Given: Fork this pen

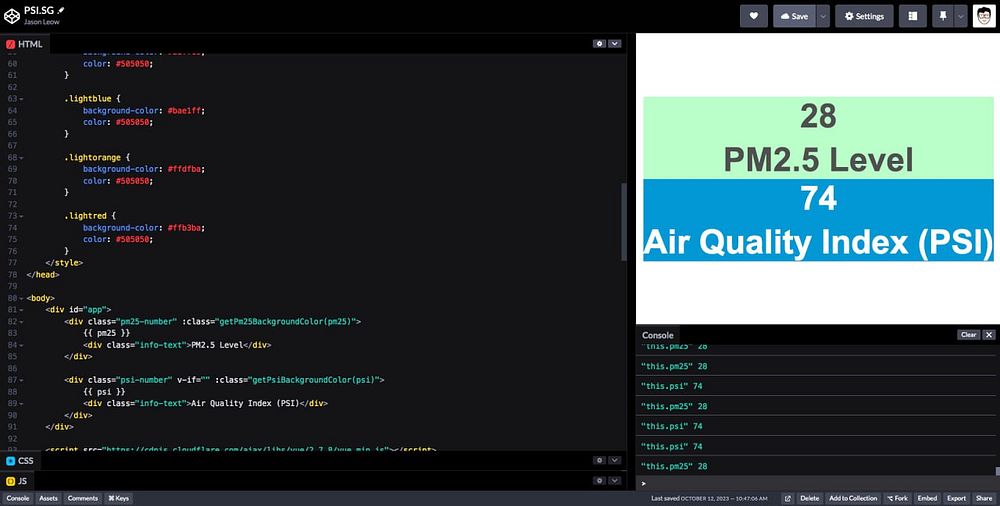Looking at the screenshot, I should point(897,498).
